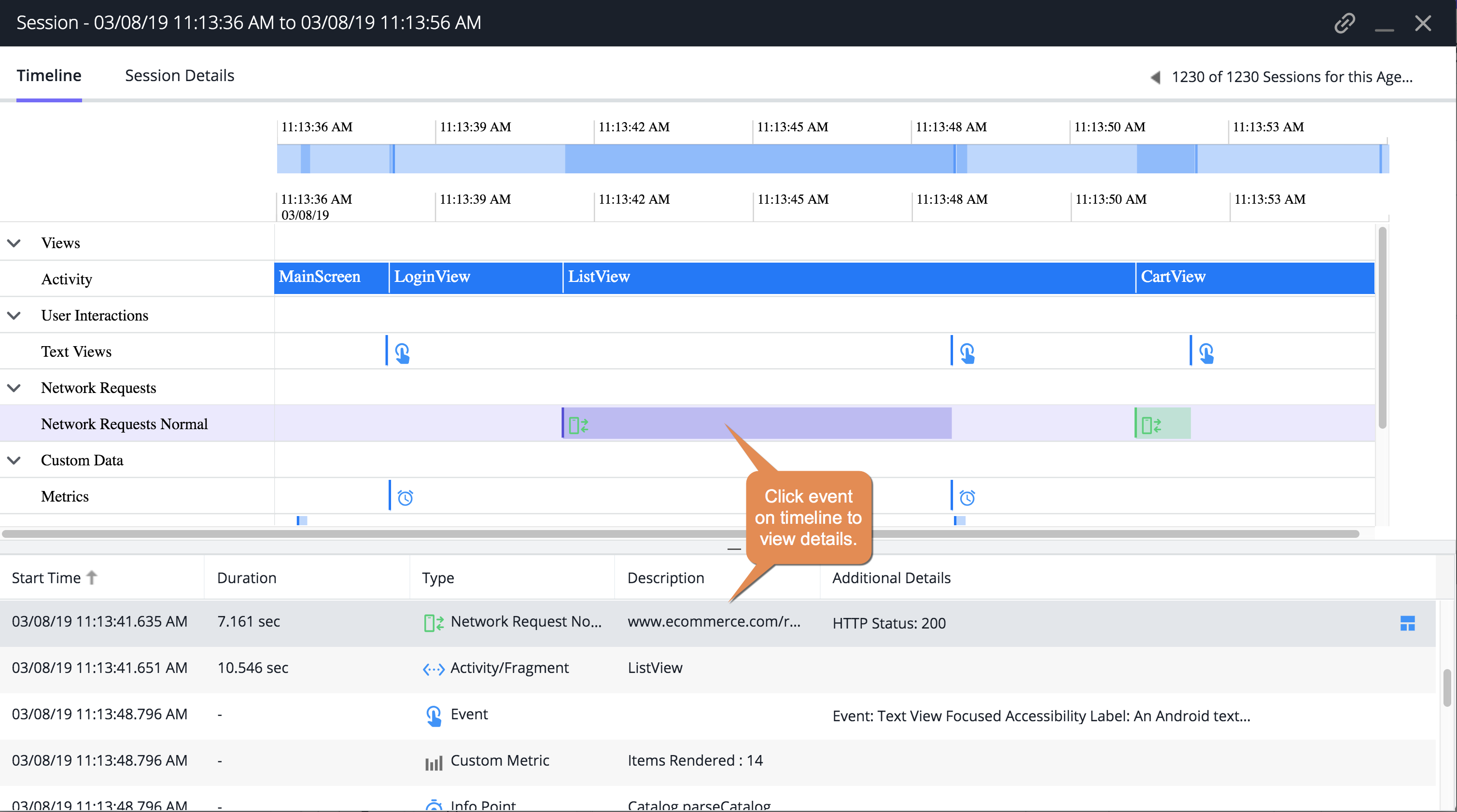Click the second Metrics clock icon
The width and height of the screenshot is (1457, 812).
point(967,497)
